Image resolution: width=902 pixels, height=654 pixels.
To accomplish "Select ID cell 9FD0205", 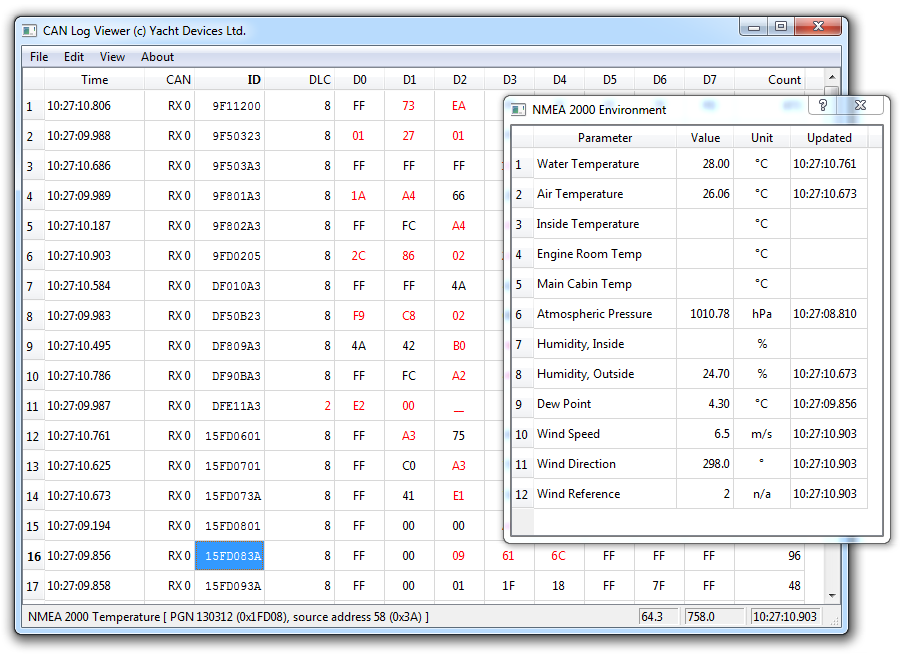I will [230, 255].
